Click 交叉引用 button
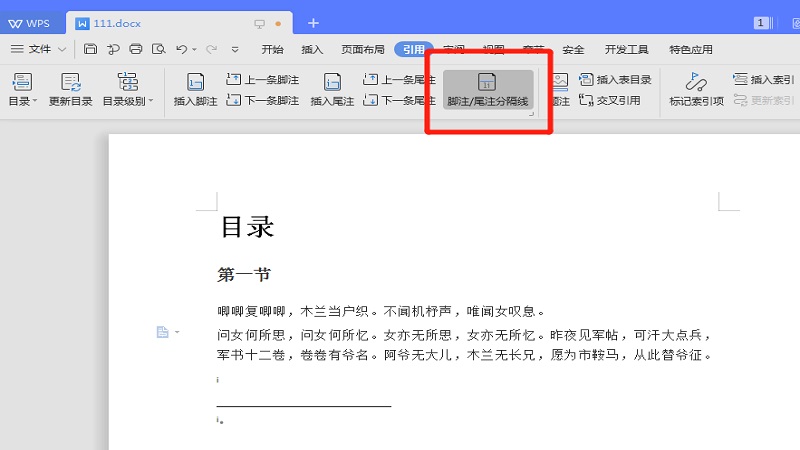 pyautogui.click(x=610, y=100)
